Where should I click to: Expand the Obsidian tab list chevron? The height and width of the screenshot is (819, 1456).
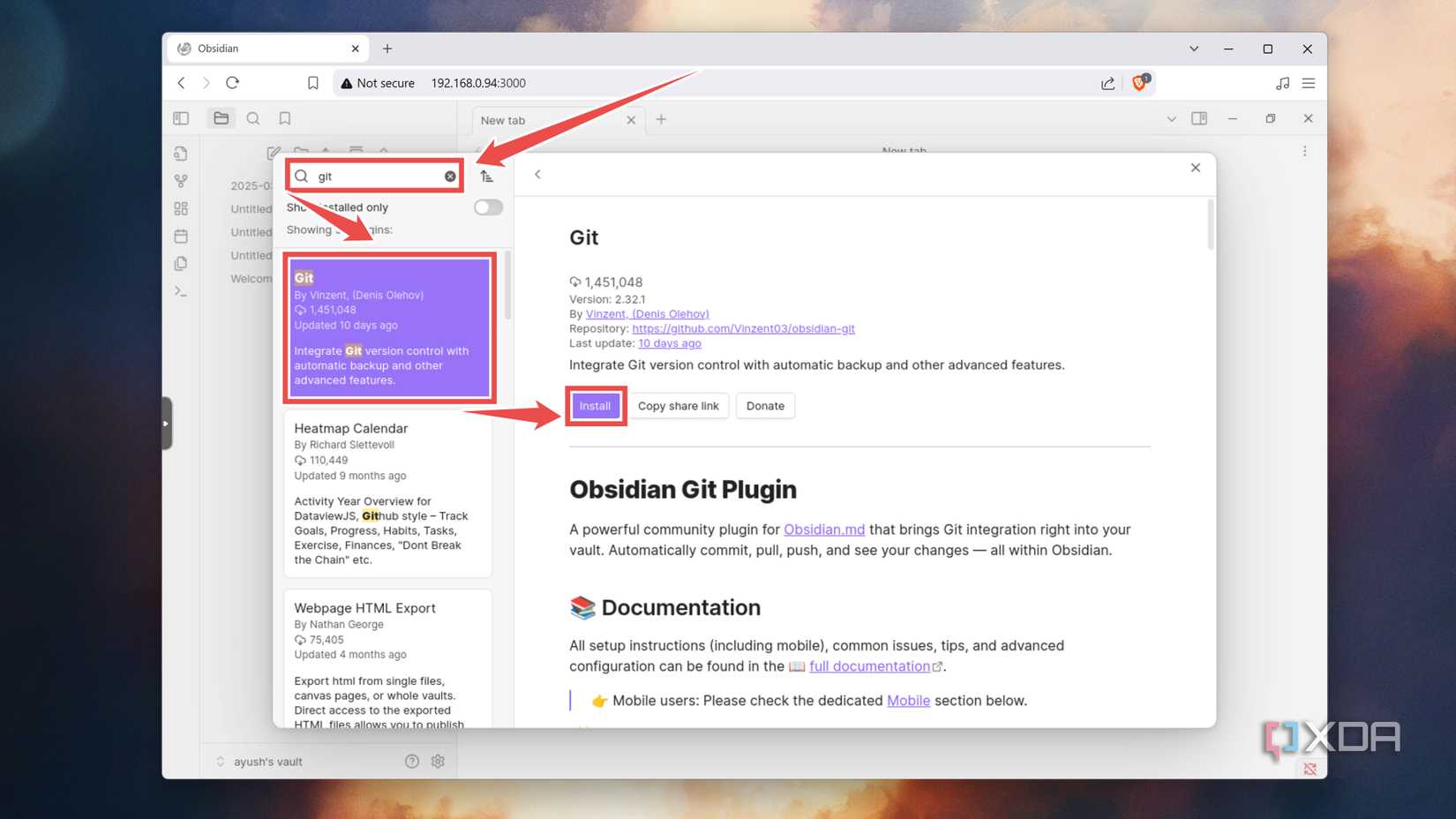point(1171,119)
